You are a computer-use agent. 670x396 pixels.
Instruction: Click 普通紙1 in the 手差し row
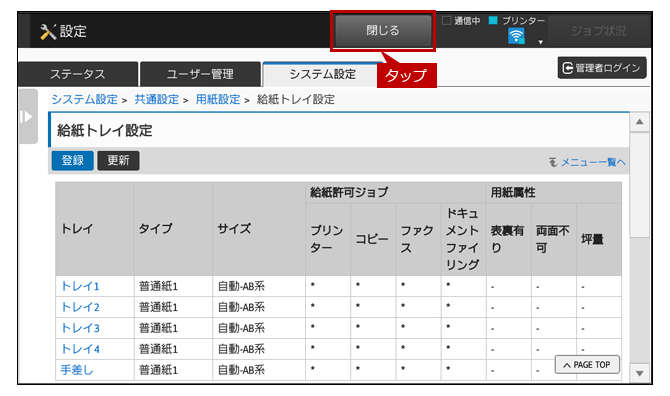(x=158, y=370)
